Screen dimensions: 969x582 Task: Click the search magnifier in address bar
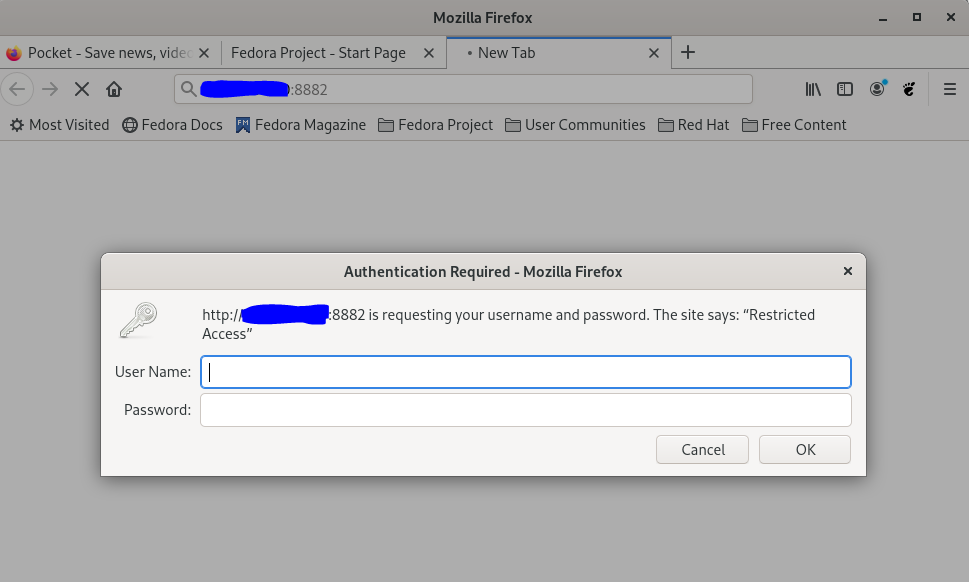tap(188, 90)
